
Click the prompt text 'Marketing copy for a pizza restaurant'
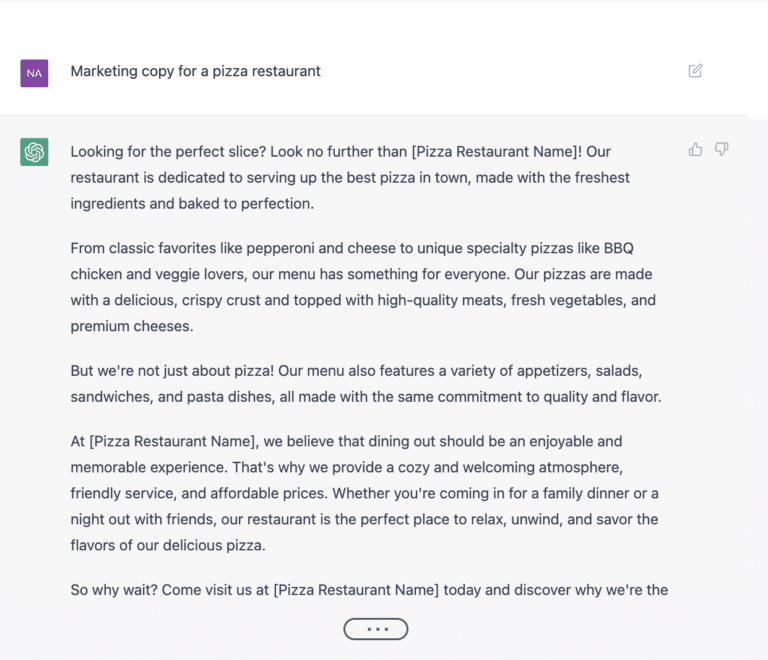(x=195, y=71)
